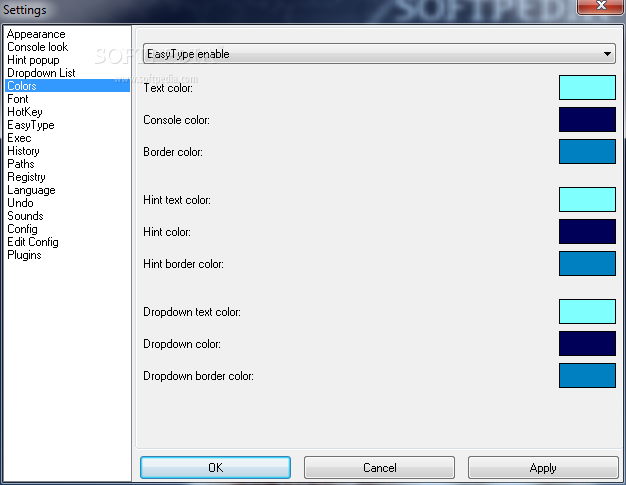Select Edit Config entry
Image resolution: width=626 pixels, height=485 pixels.
pos(67,242)
